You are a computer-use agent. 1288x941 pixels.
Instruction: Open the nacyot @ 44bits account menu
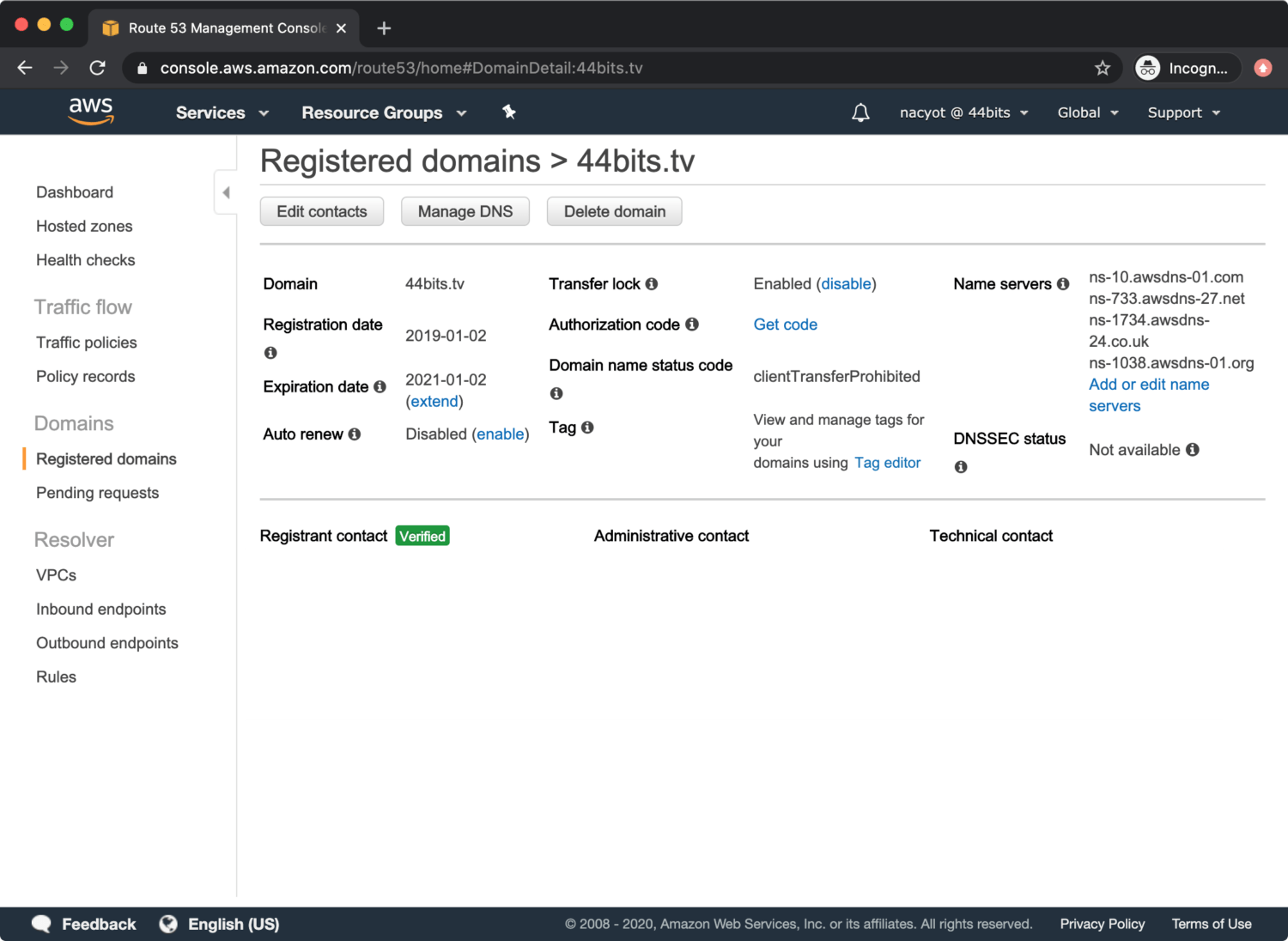click(963, 112)
